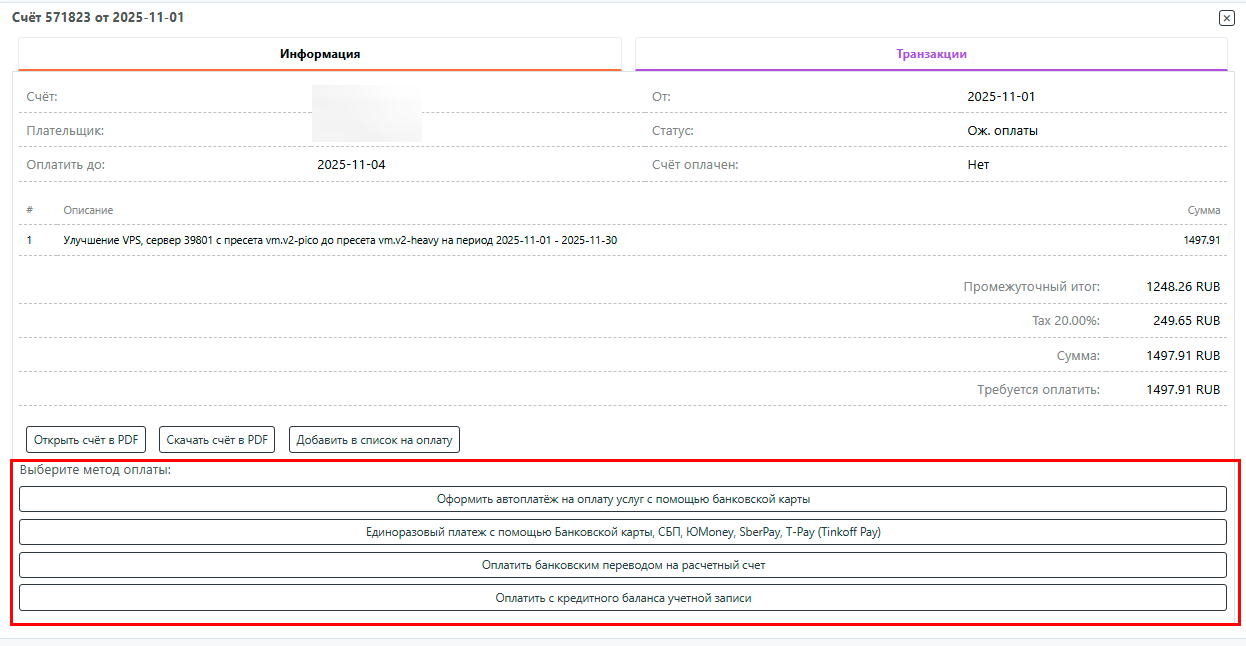
Task: Click the Описание column header
Action: 88,211
